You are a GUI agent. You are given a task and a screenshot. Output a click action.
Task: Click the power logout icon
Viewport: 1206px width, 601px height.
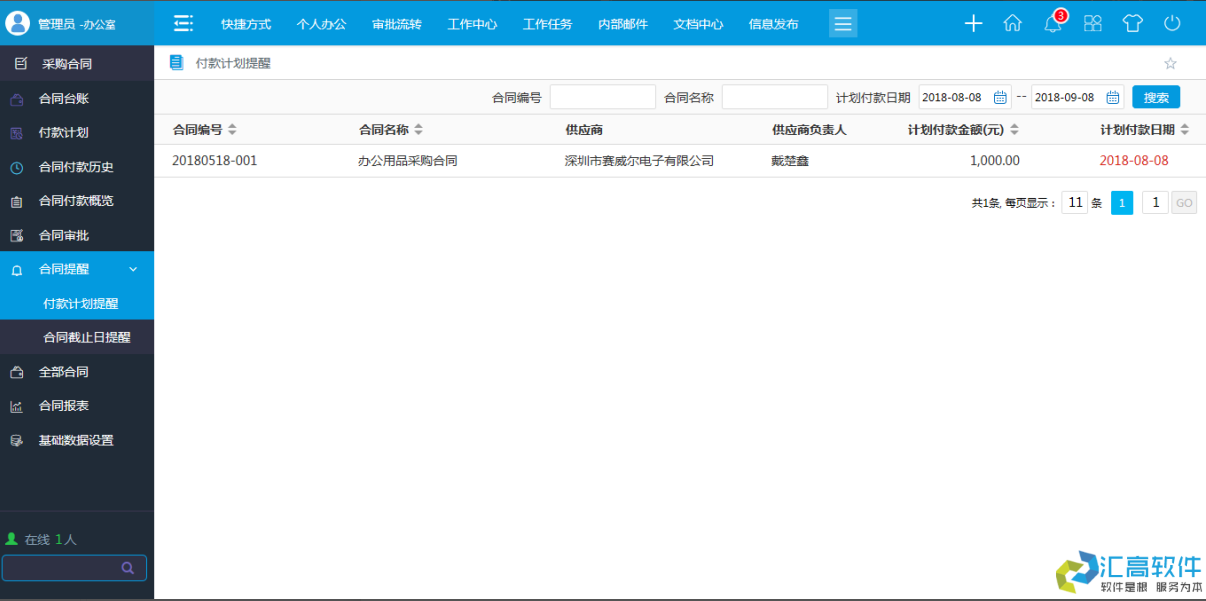coord(1171,22)
